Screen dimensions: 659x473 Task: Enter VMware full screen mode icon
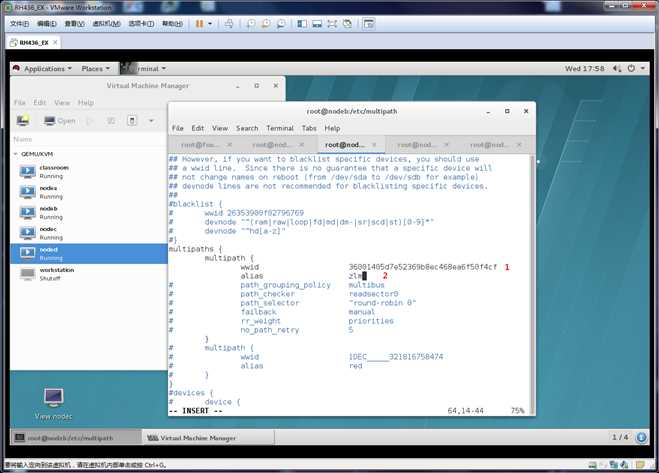332,24
